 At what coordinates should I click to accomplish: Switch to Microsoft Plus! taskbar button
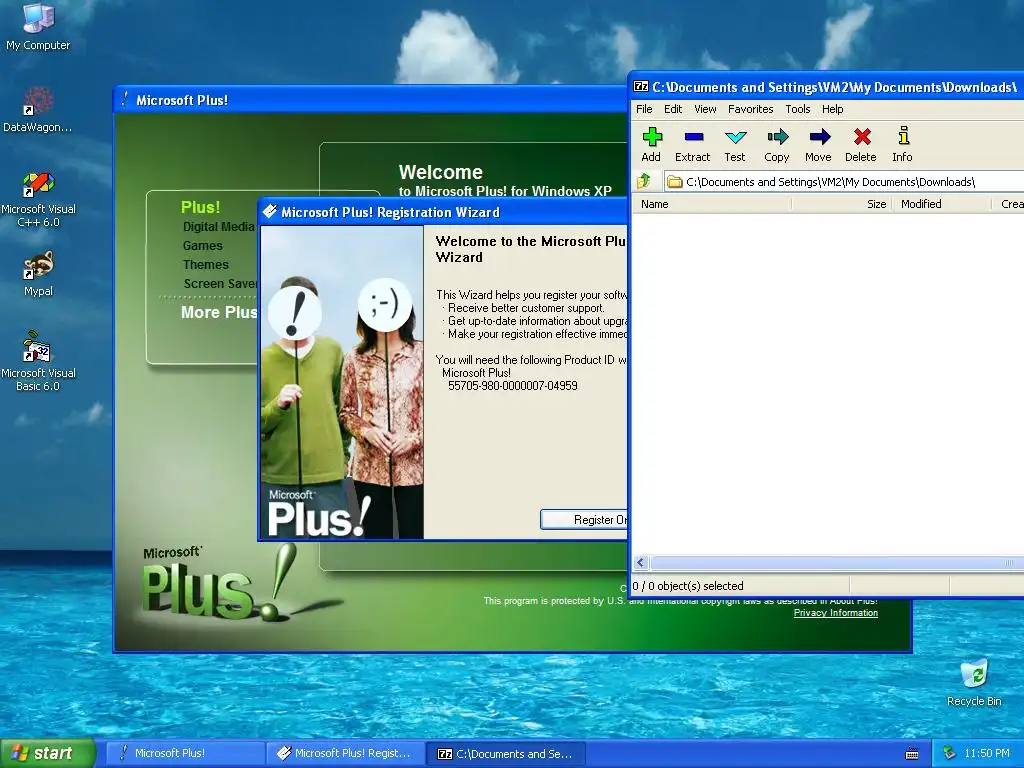point(185,753)
